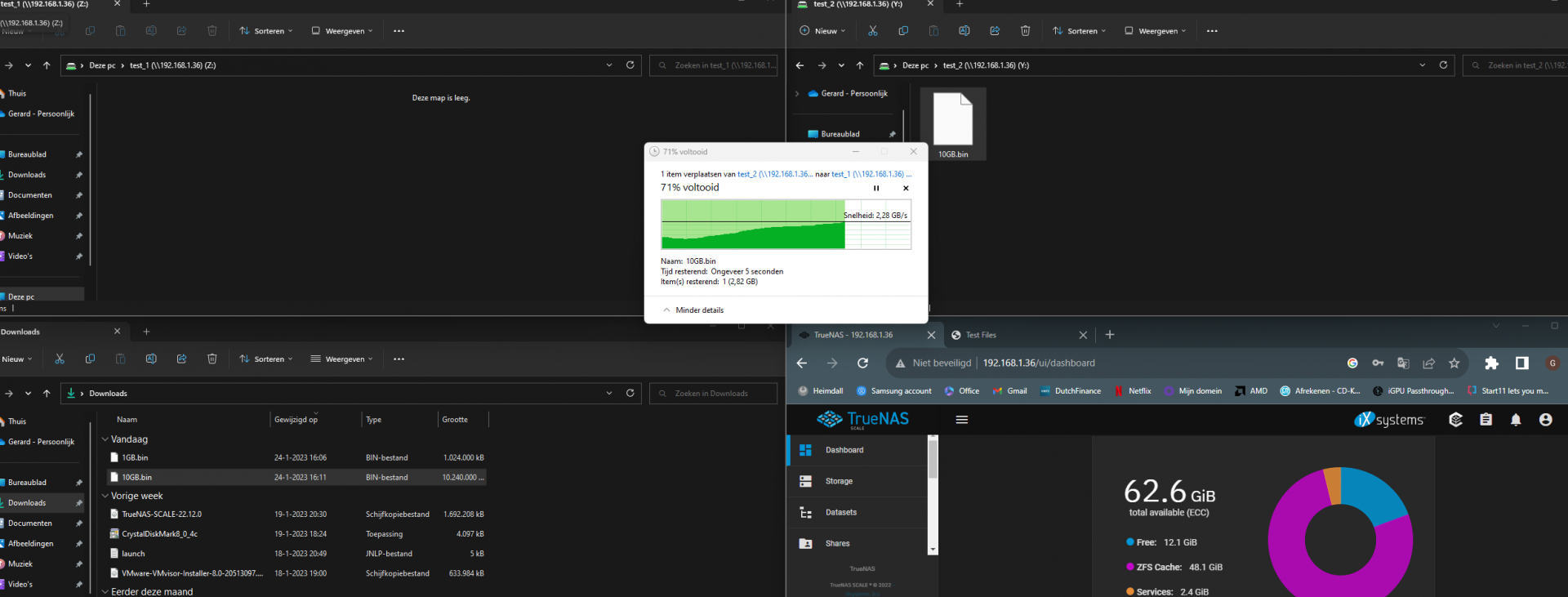The image size is (1568, 597).
Task: Collapse transfer dialog with Minder details
Action: pos(693,310)
